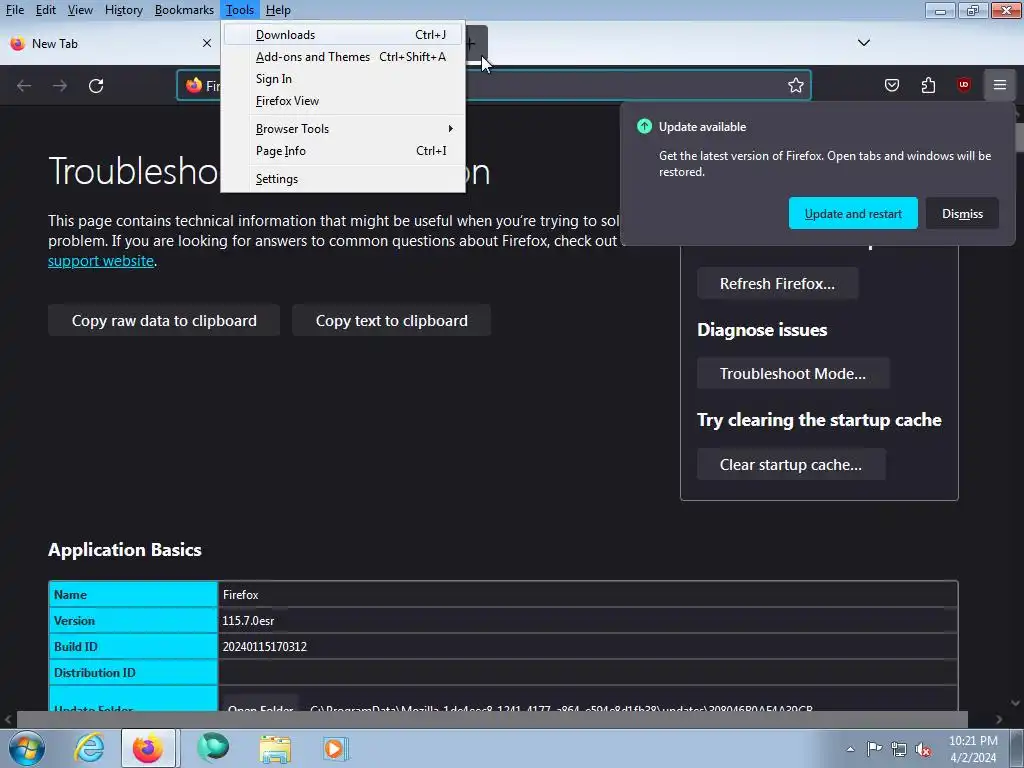
Task: Click the network tray icon
Action: 899,749
